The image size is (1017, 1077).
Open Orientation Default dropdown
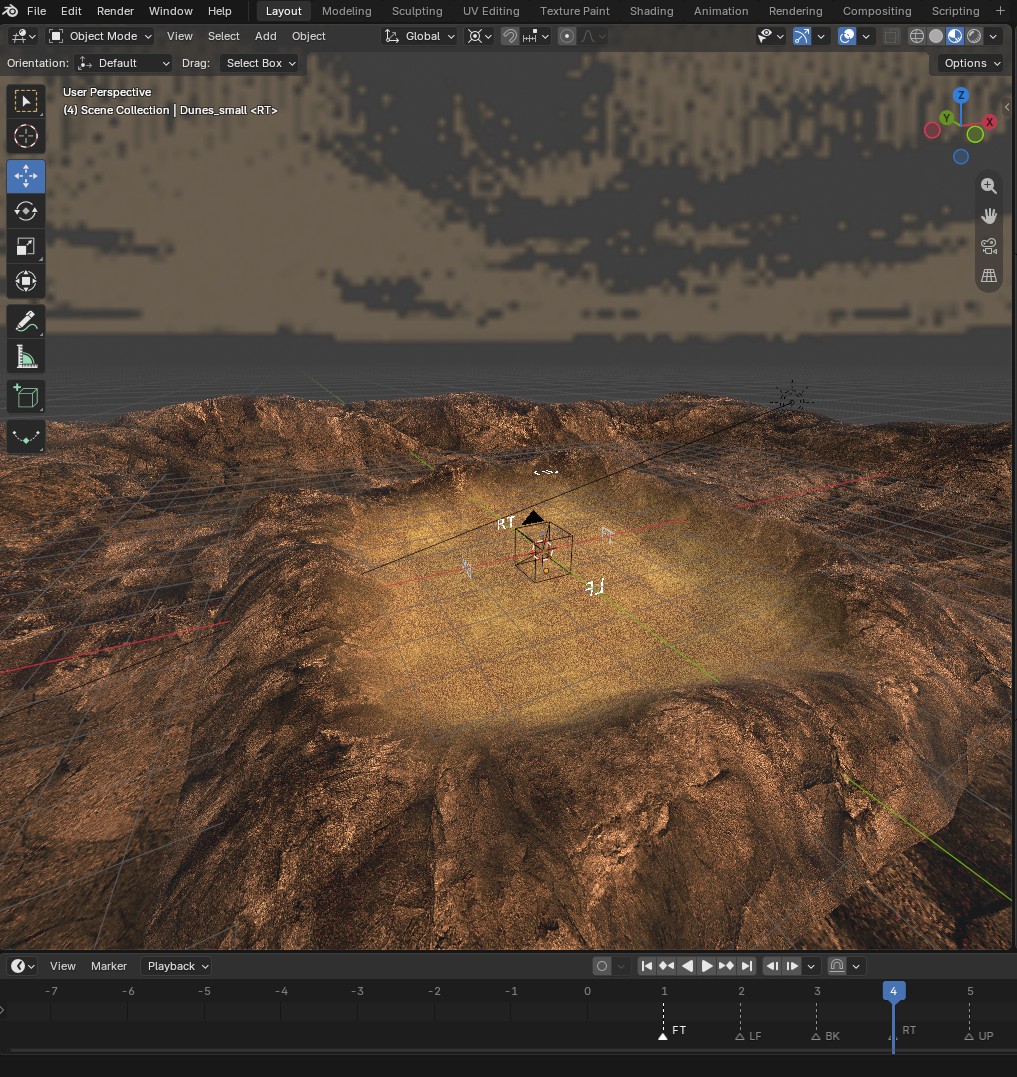click(x=123, y=63)
